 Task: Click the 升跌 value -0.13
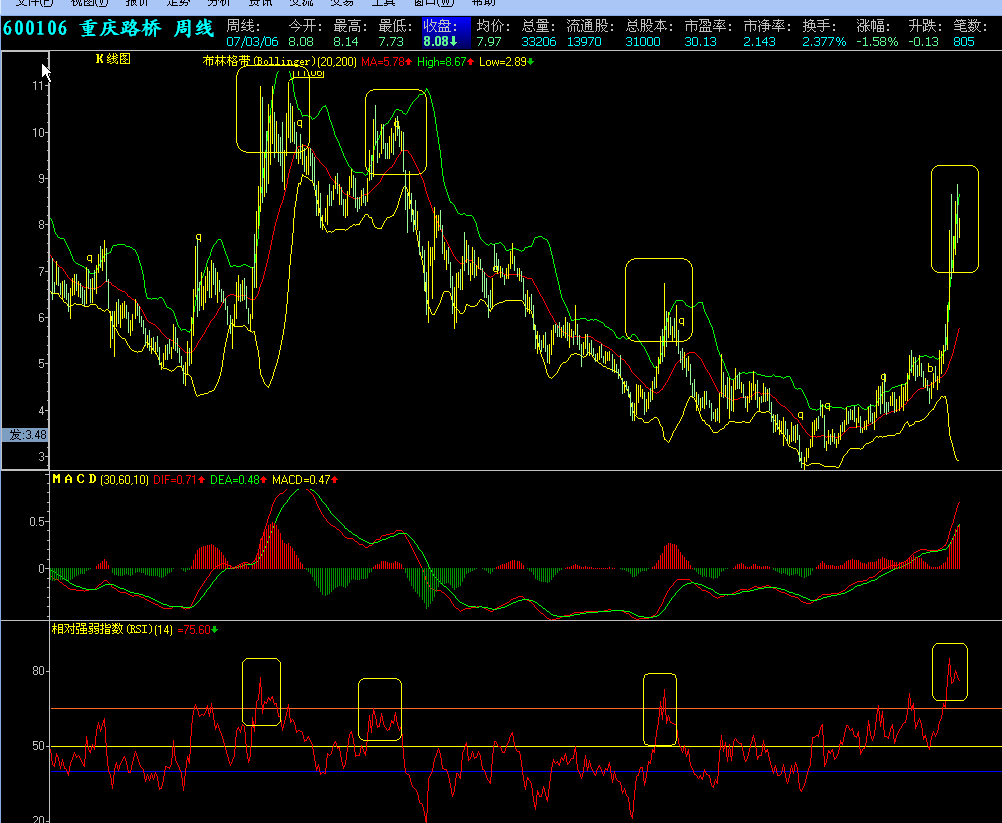(924, 42)
